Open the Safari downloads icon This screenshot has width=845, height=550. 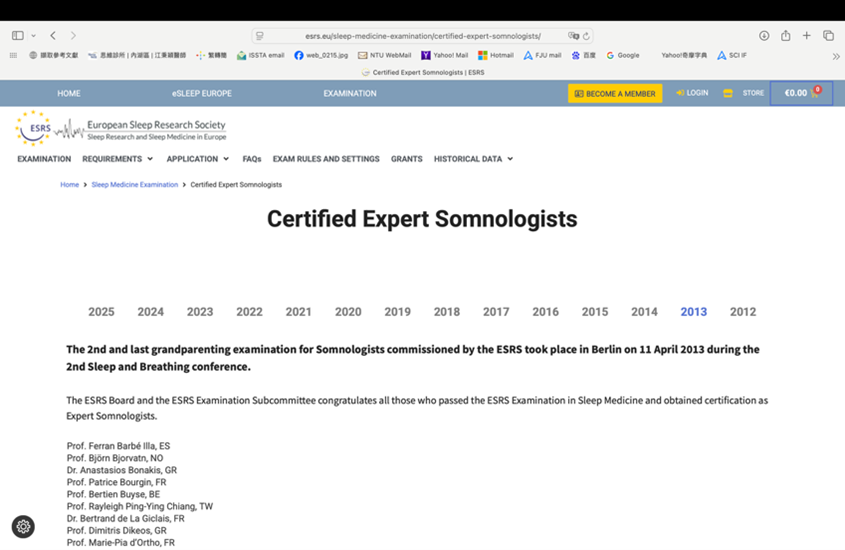tap(764, 36)
